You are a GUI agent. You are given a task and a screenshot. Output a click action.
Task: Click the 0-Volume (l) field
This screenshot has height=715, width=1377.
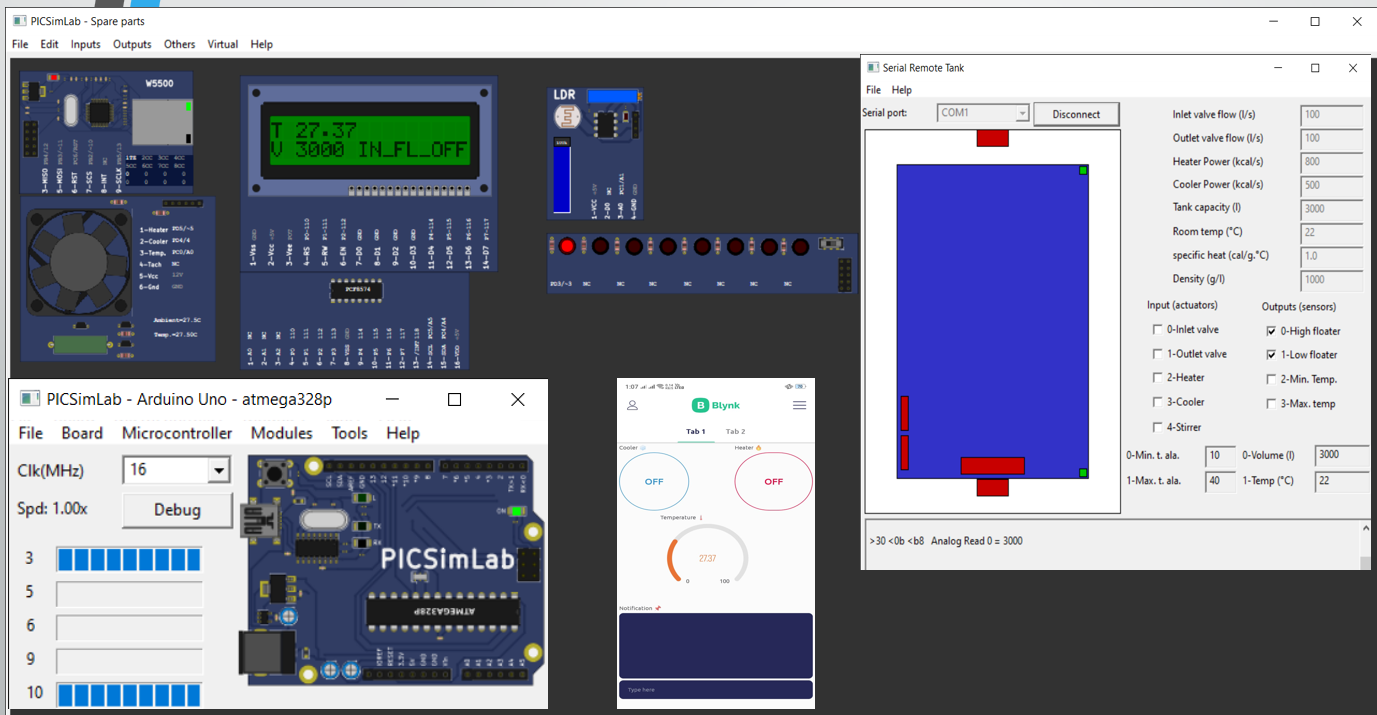click(x=1342, y=455)
